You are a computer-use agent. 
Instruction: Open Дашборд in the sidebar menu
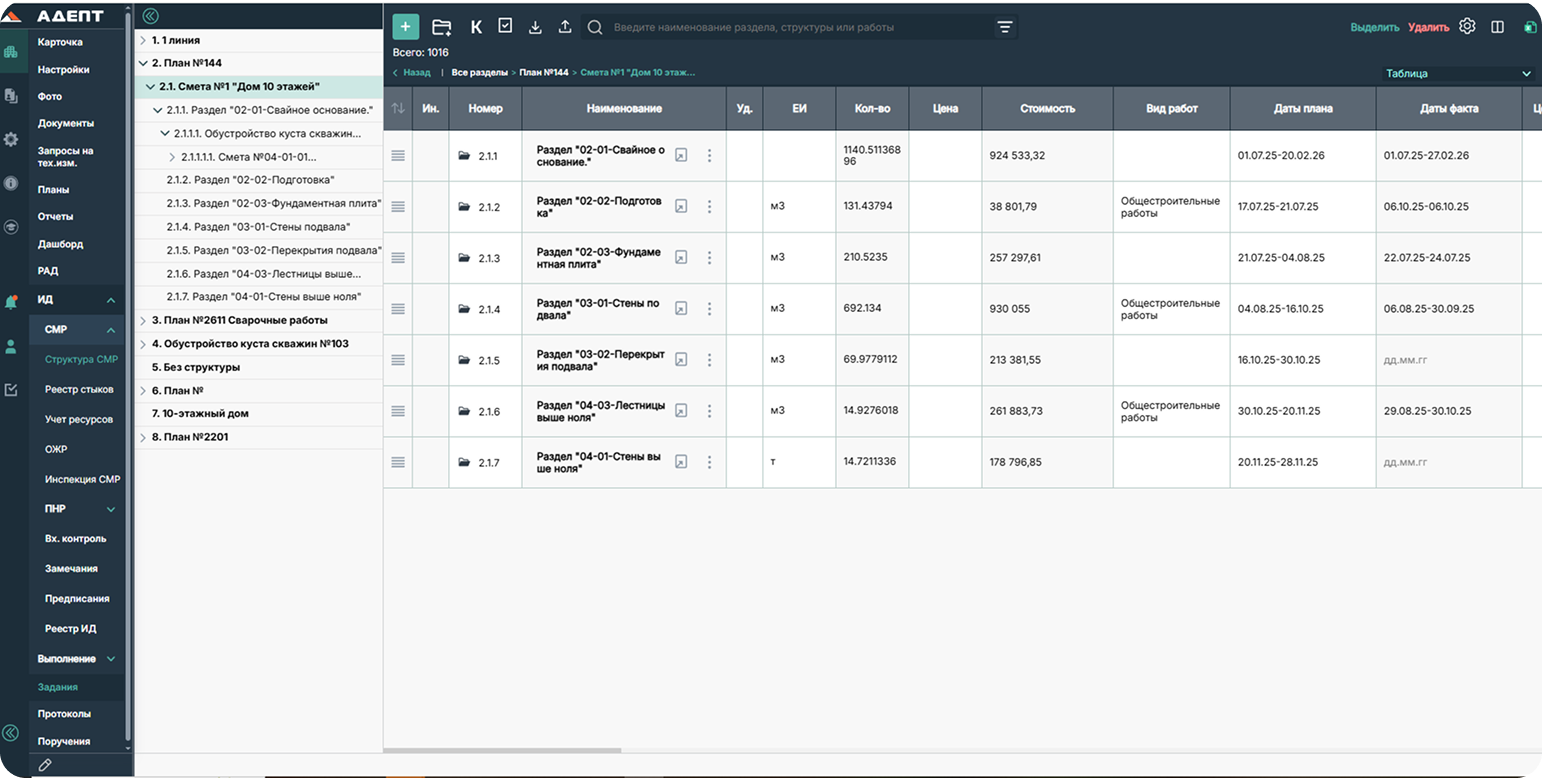coord(61,244)
